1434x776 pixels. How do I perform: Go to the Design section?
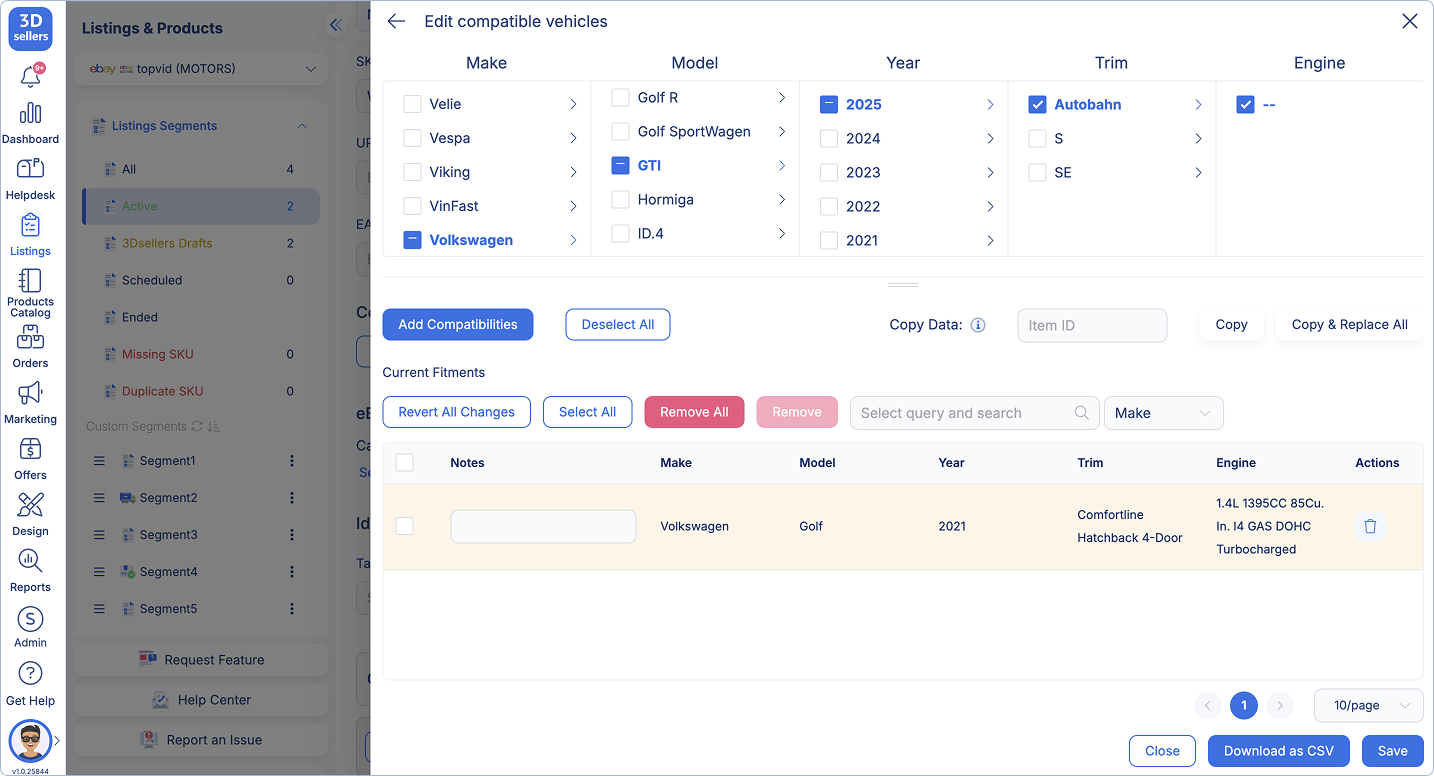coord(30,515)
